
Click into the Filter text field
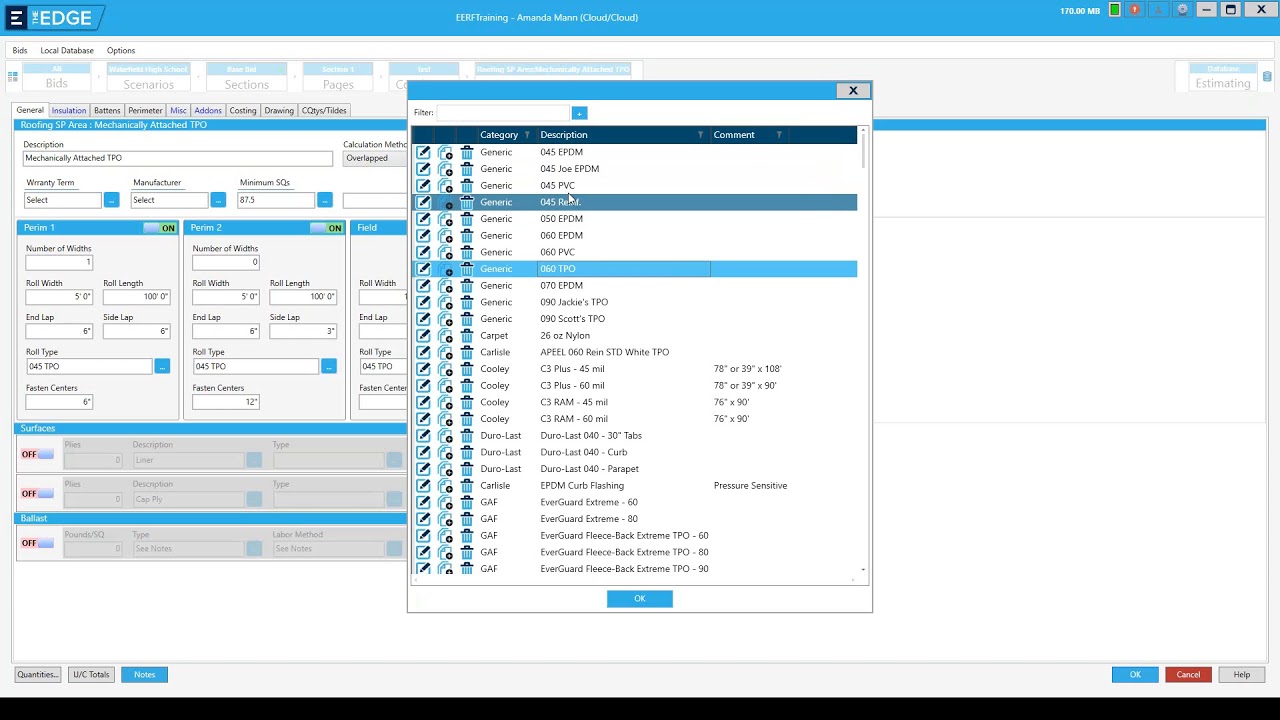pos(502,113)
